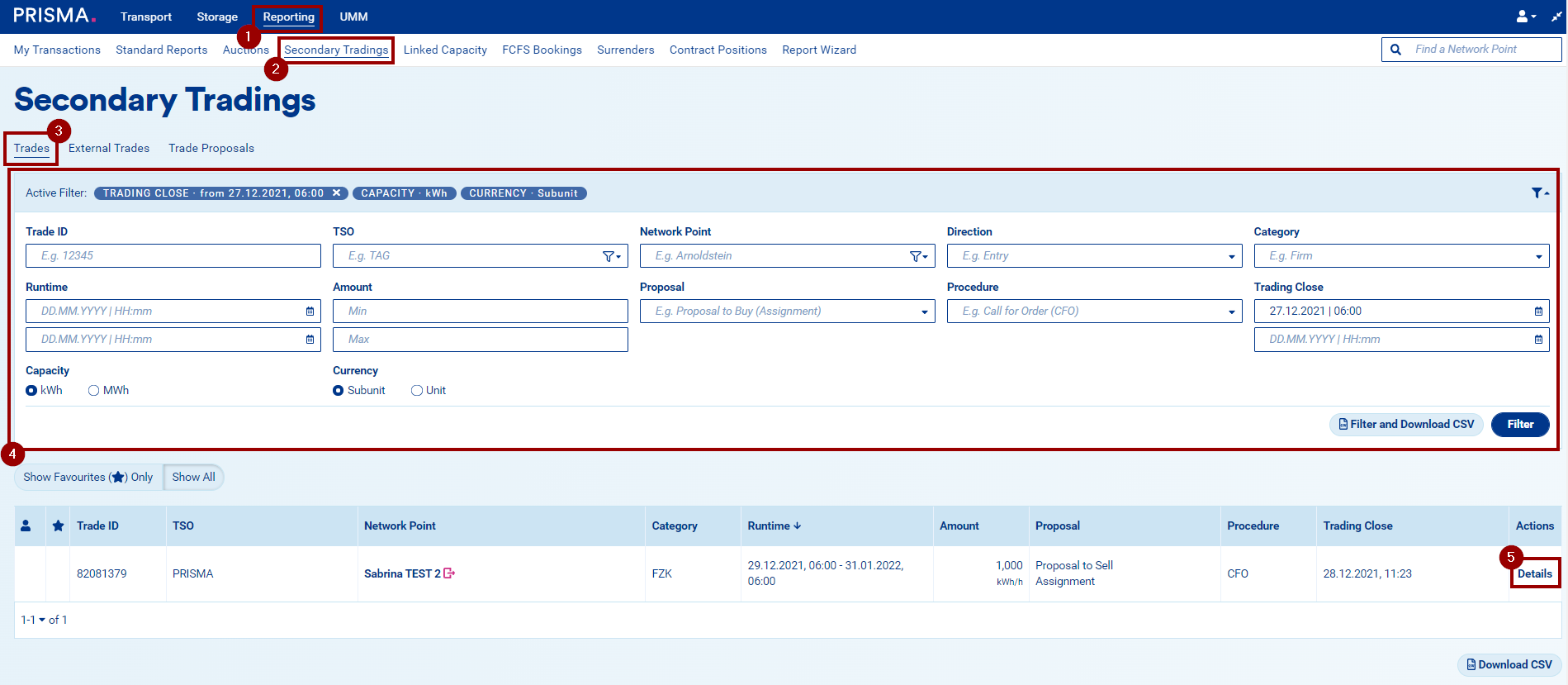Select the Unit currency radio button
The image size is (1568, 685).
tap(417, 391)
